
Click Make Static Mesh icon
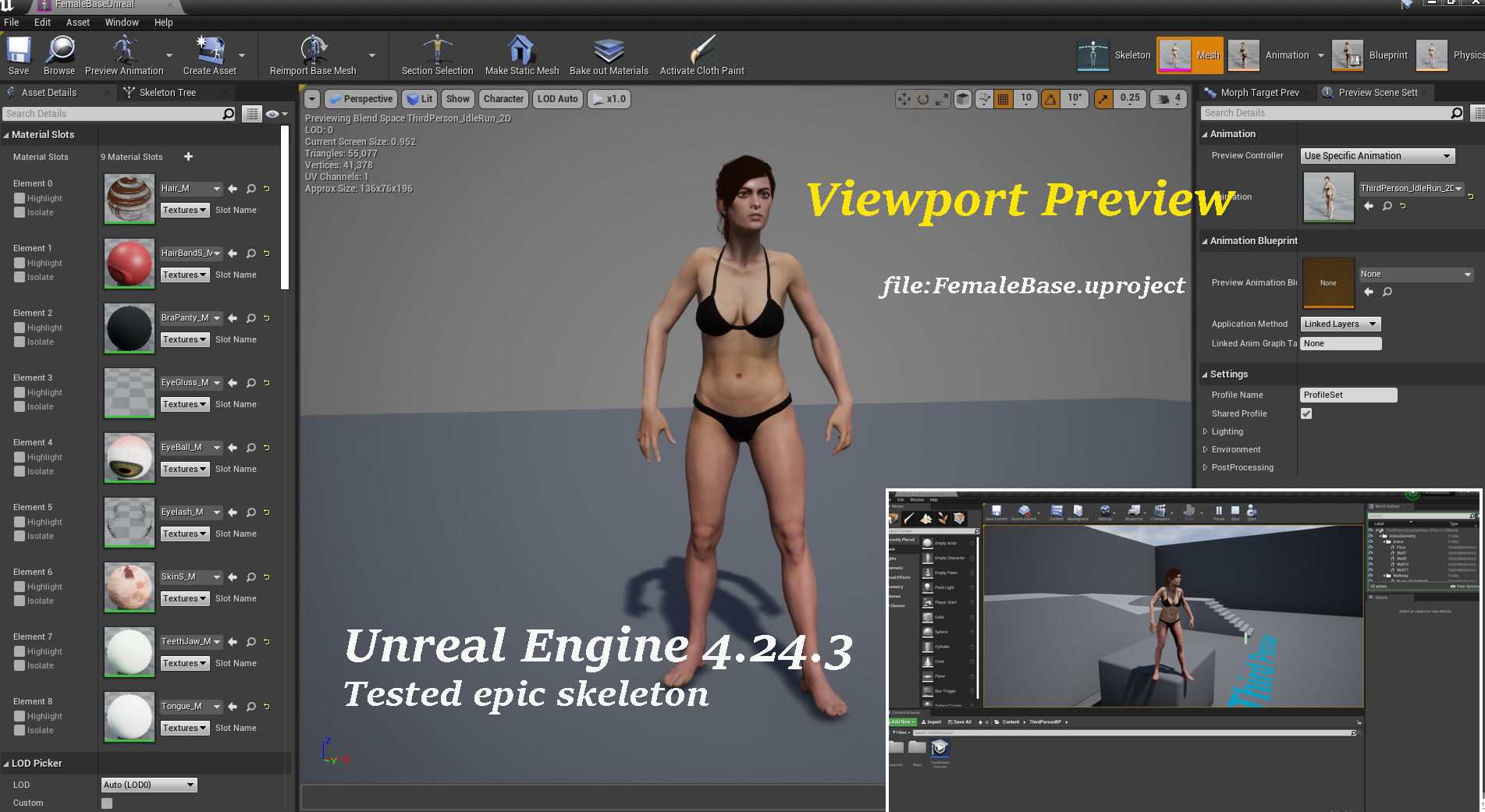point(522,55)
